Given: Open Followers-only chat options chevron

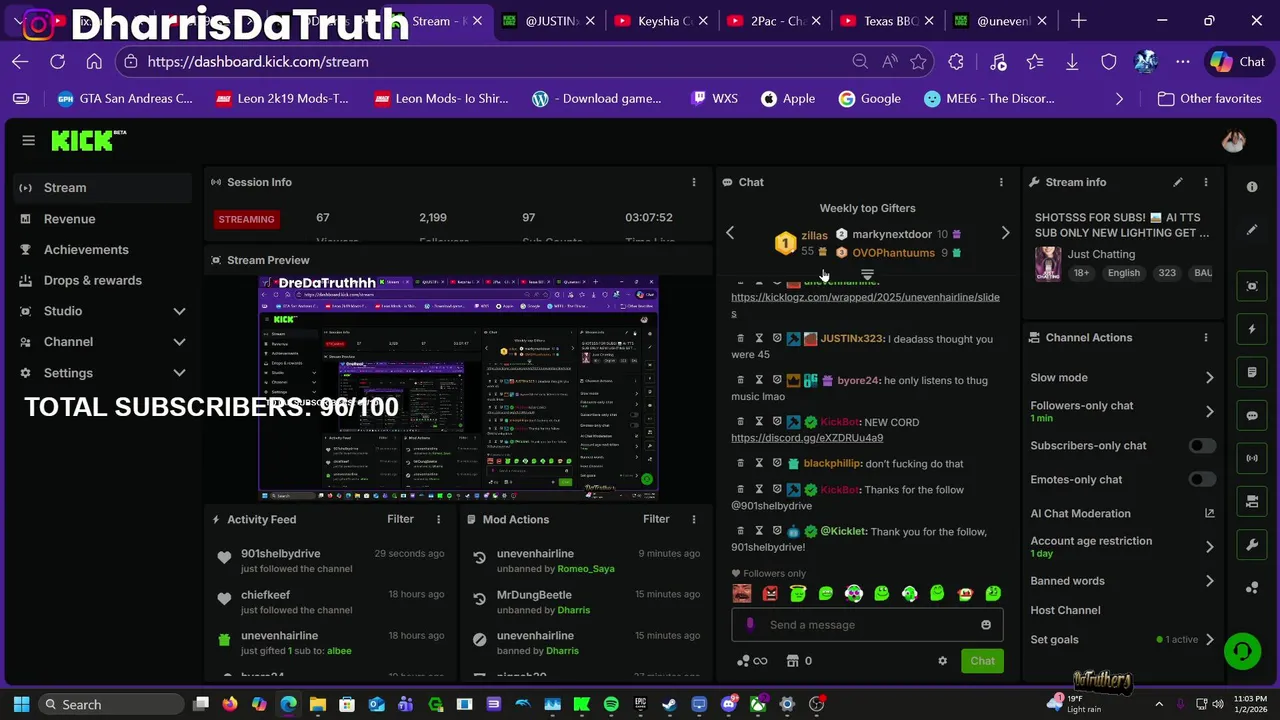Looking at the screenshot, I should point(1209,411).
